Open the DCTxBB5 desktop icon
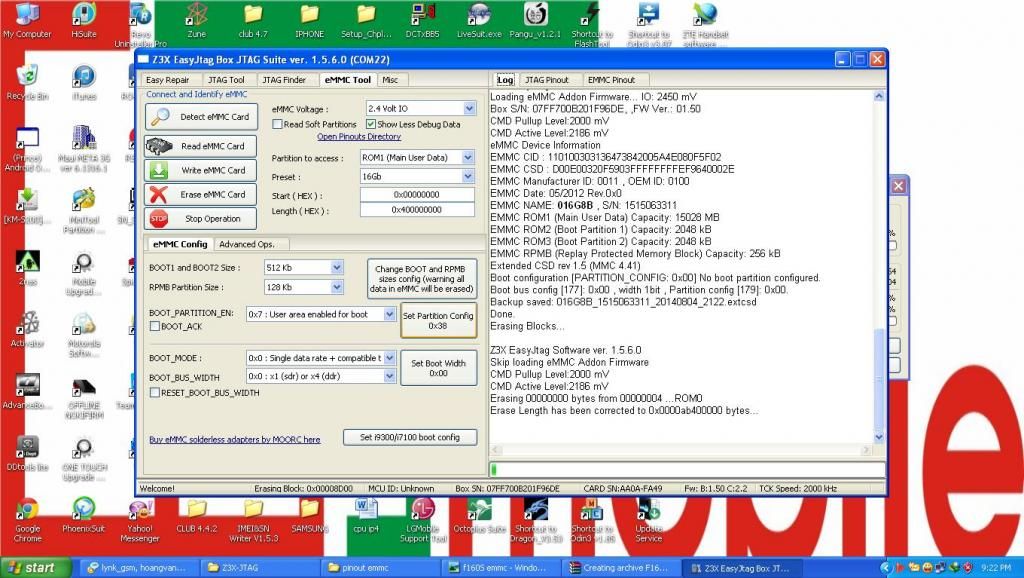 pyautogui.click(x=423, y=21)
